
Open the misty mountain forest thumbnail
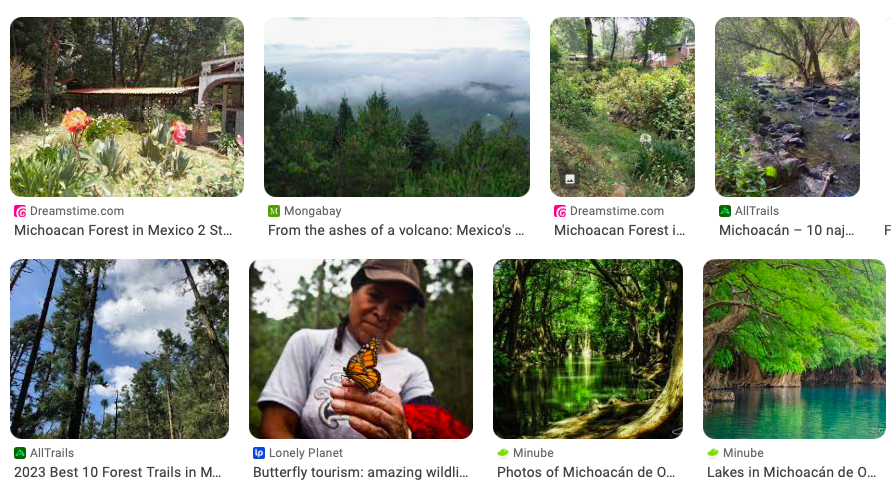(x=396, y=107)
